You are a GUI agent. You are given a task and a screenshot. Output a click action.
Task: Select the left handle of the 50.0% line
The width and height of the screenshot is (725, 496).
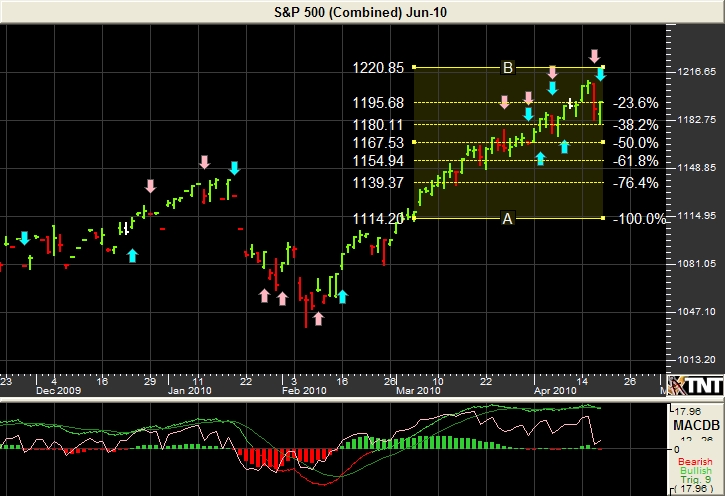(414, 142)
